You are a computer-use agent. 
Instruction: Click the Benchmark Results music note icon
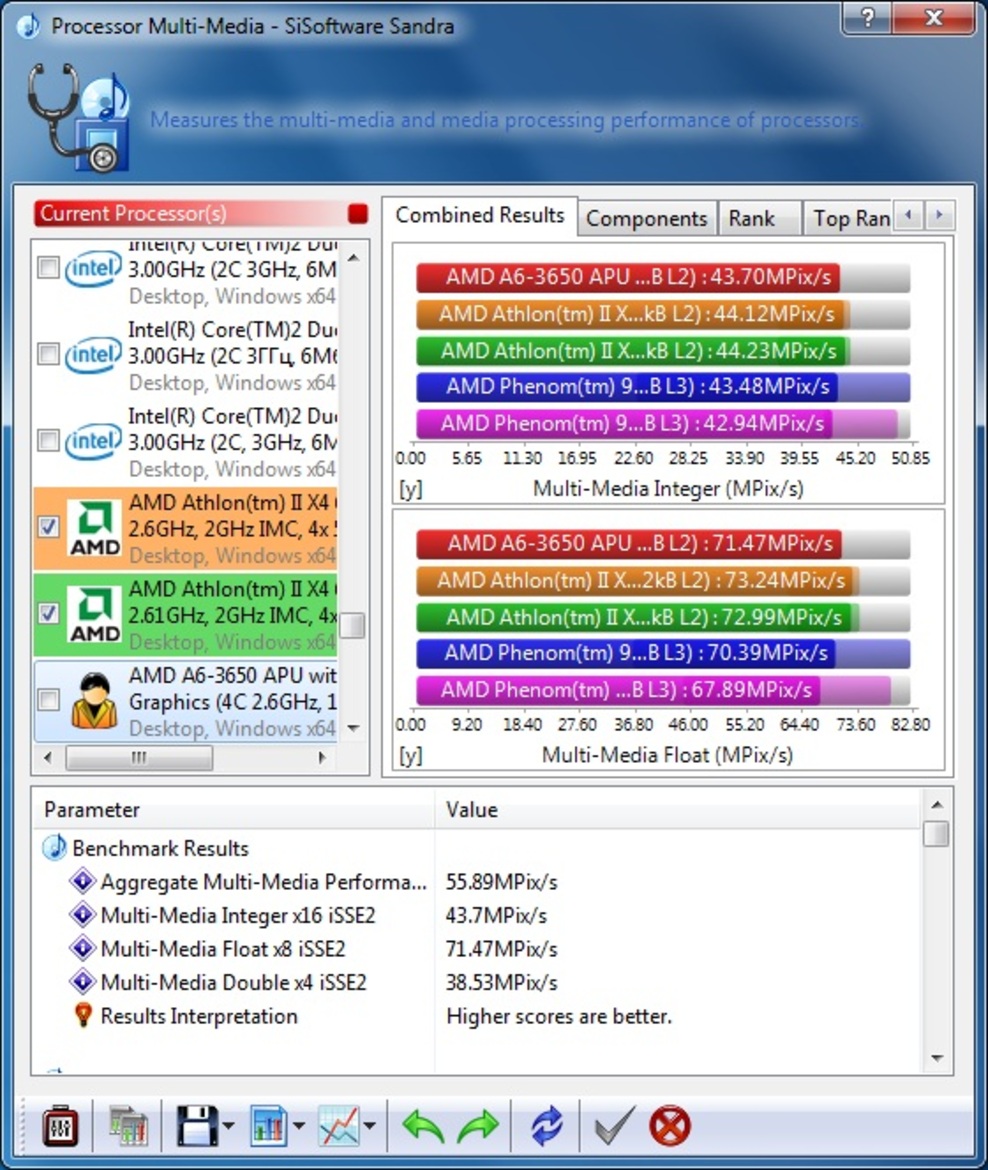54,848
